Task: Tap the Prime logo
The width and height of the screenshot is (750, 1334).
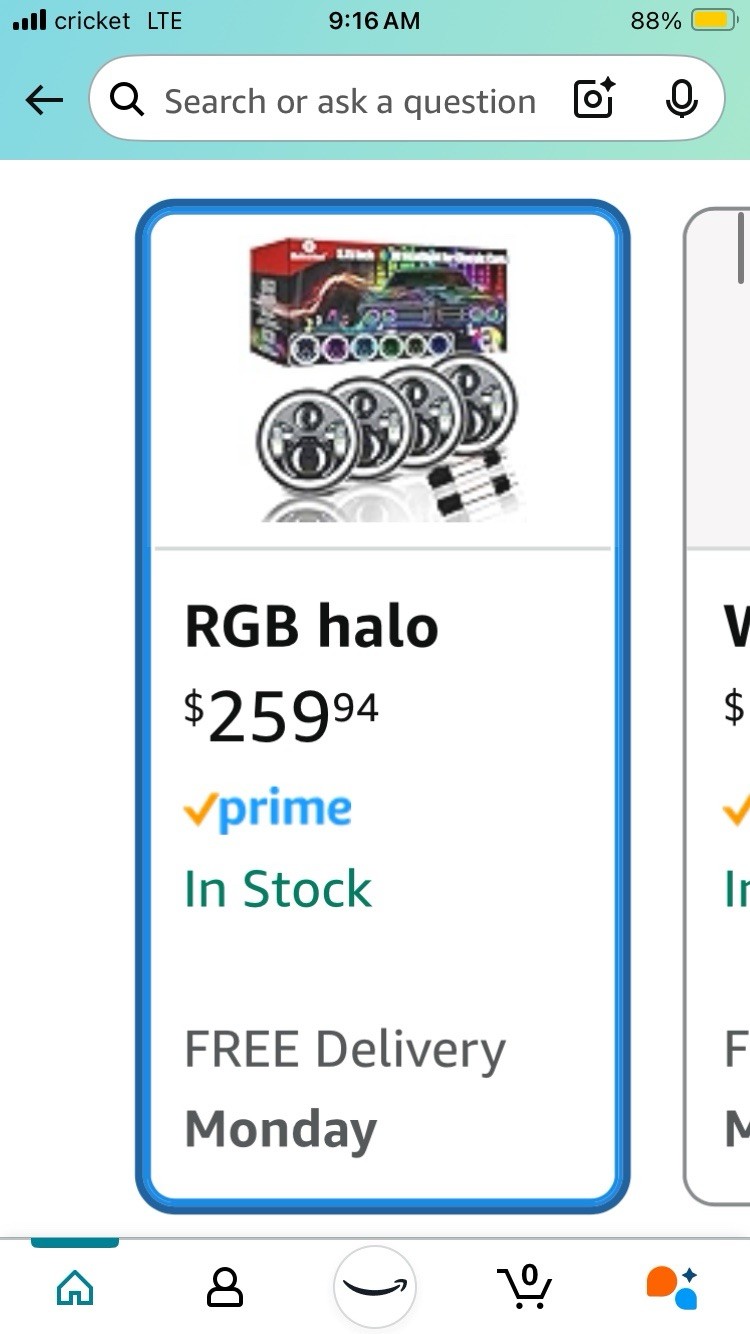Action: point(268,809)
